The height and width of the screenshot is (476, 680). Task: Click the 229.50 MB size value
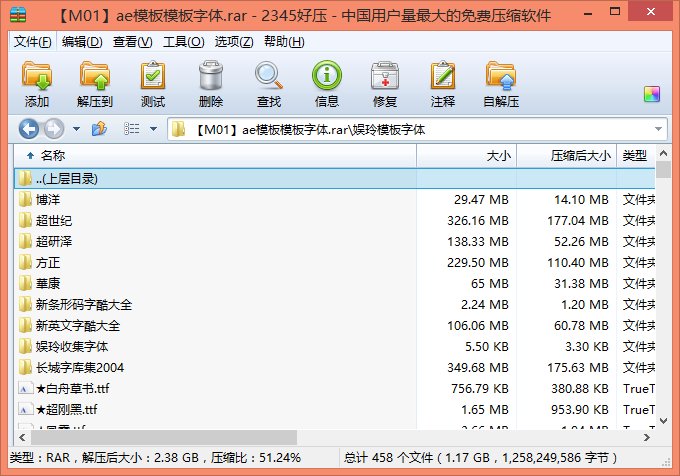477,262
